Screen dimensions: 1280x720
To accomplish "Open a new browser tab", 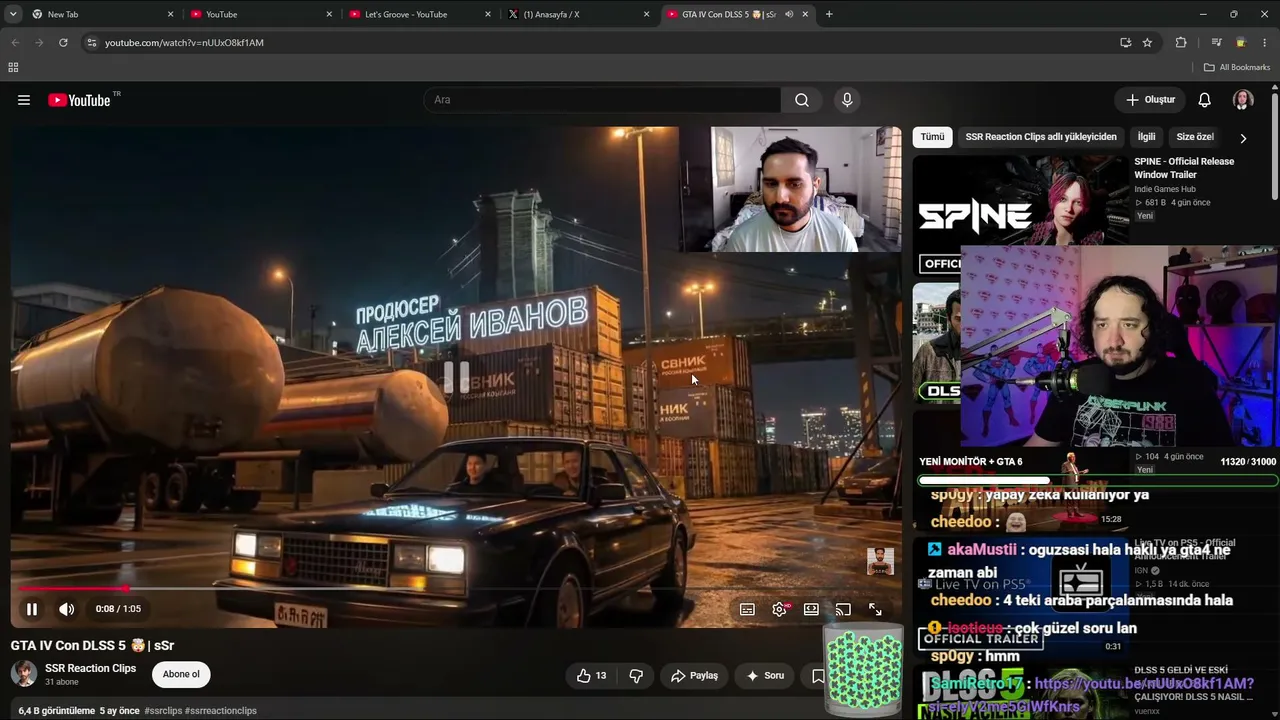I will pos(829,14).
